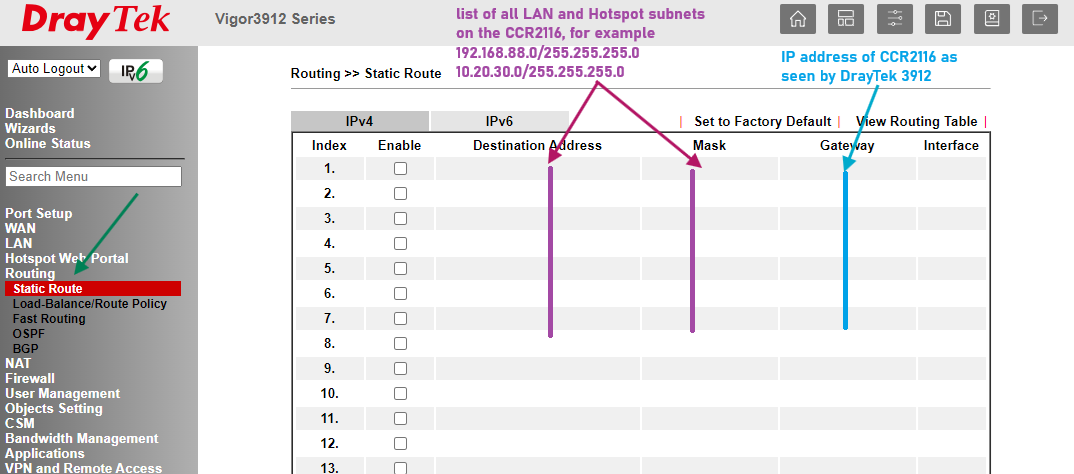Viewport: 1074px width, 474px height.
Task: Open BGP submenu item
Action: pyautogui.click(x=25, y=349)
